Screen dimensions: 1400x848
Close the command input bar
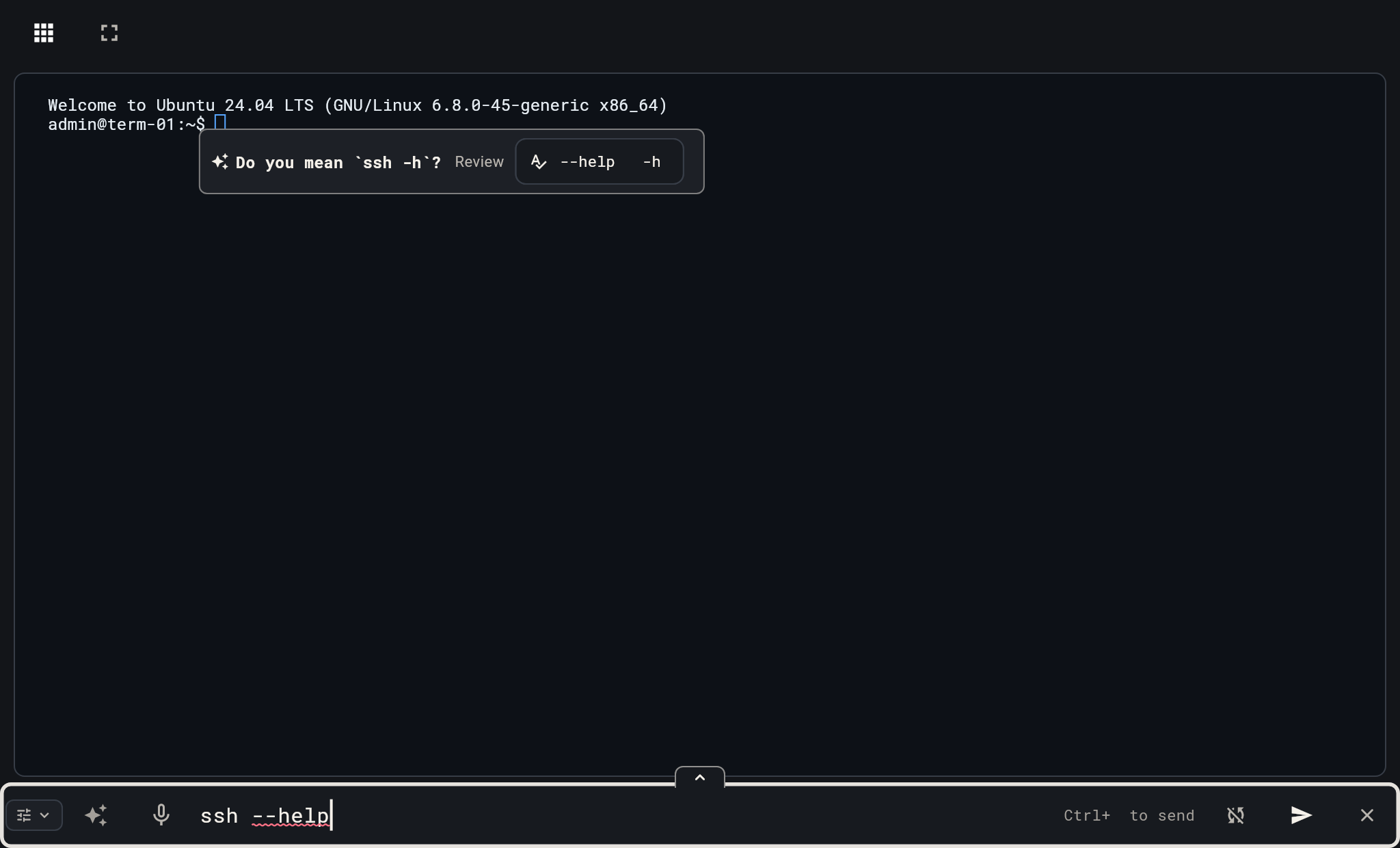pos(1367,815)
